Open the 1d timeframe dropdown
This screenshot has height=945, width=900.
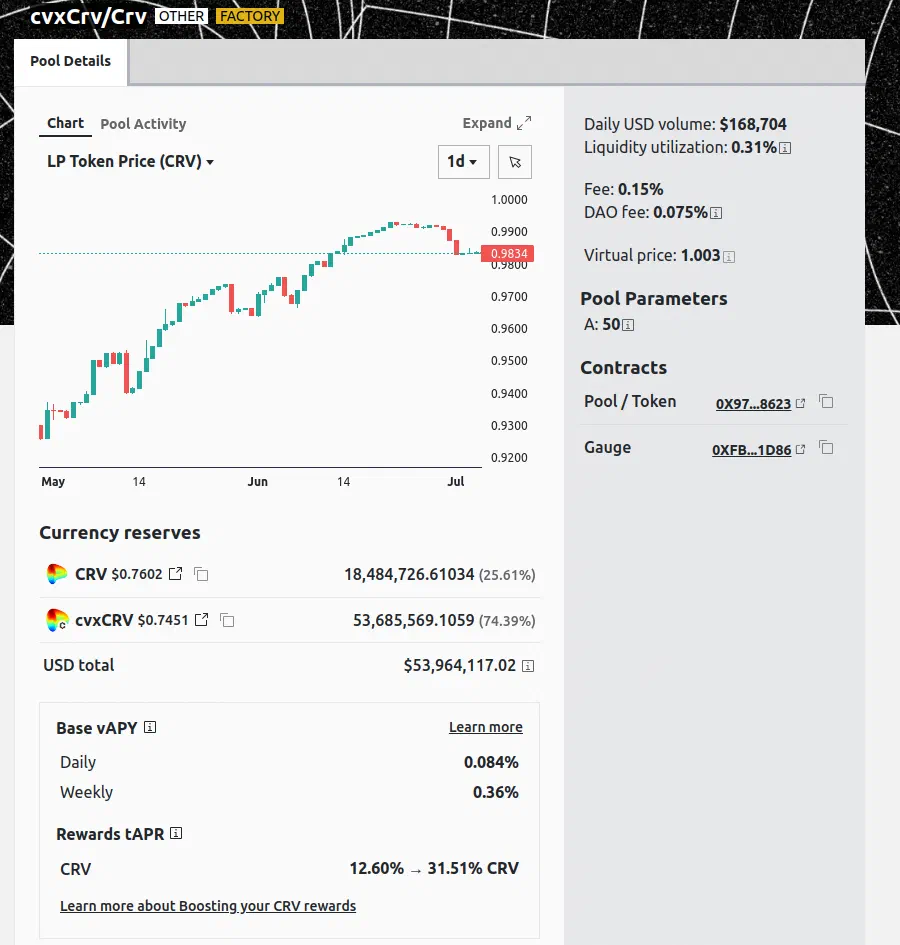click(x=463, y=162)
